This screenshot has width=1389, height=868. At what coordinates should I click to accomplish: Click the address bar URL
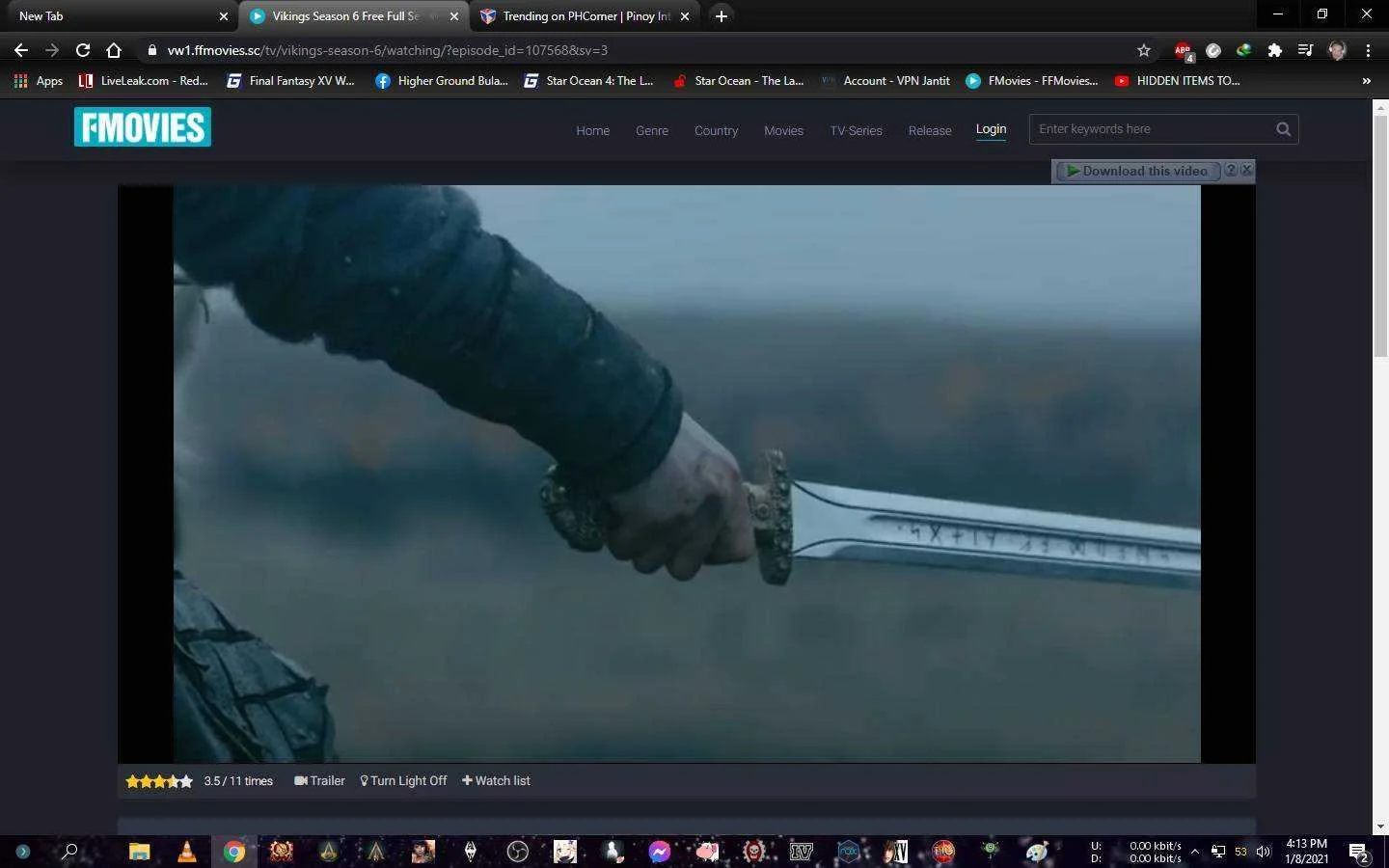point(388,50)
